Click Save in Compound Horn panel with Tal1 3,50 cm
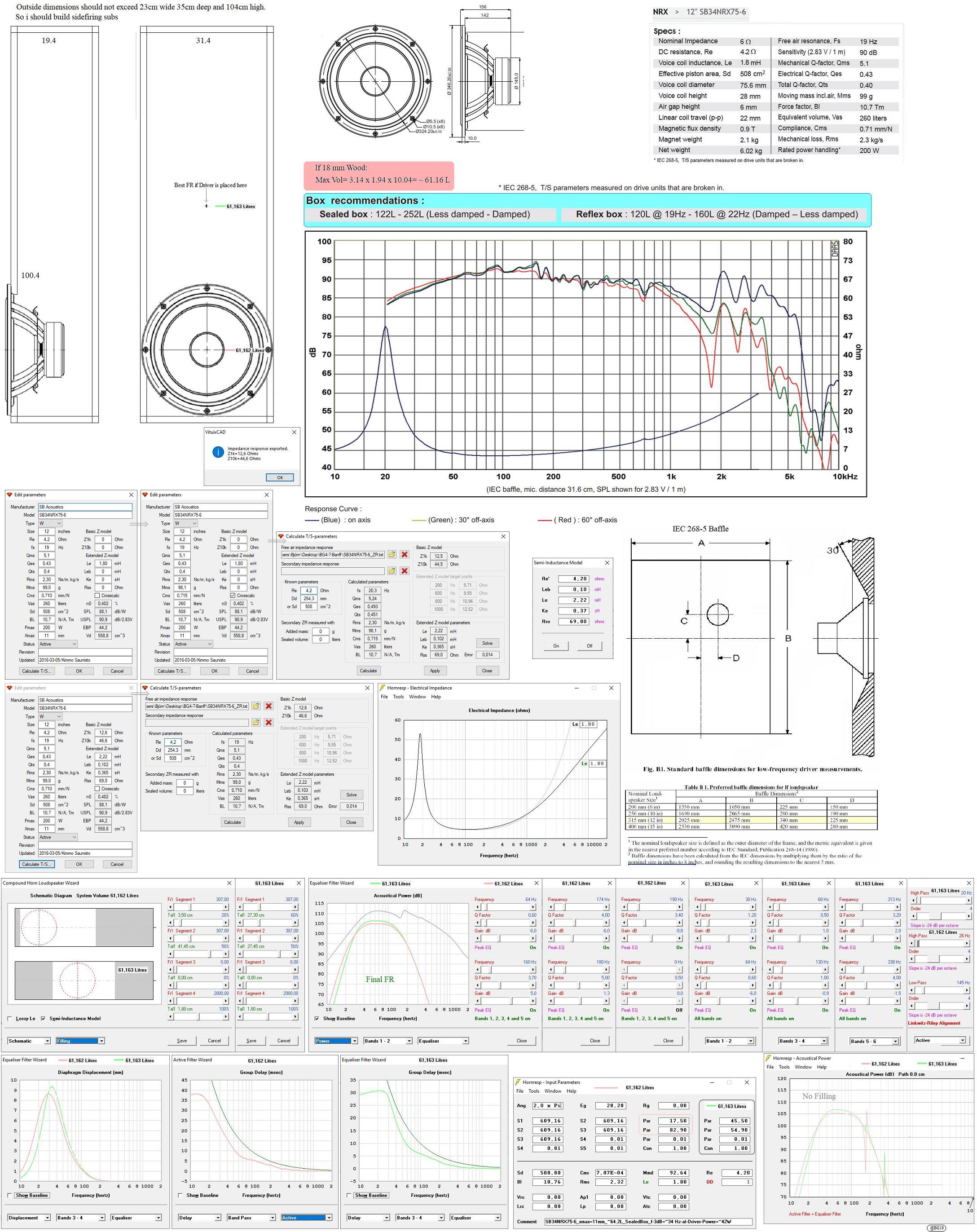This screenshot has width=977, height=1232. pos(182,1041)
